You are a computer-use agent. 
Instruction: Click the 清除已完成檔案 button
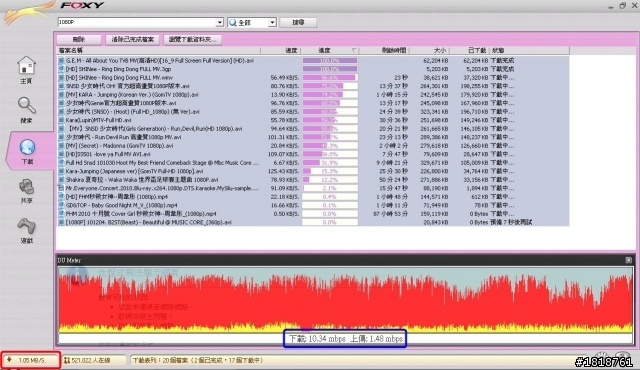(x=133, y=40)
